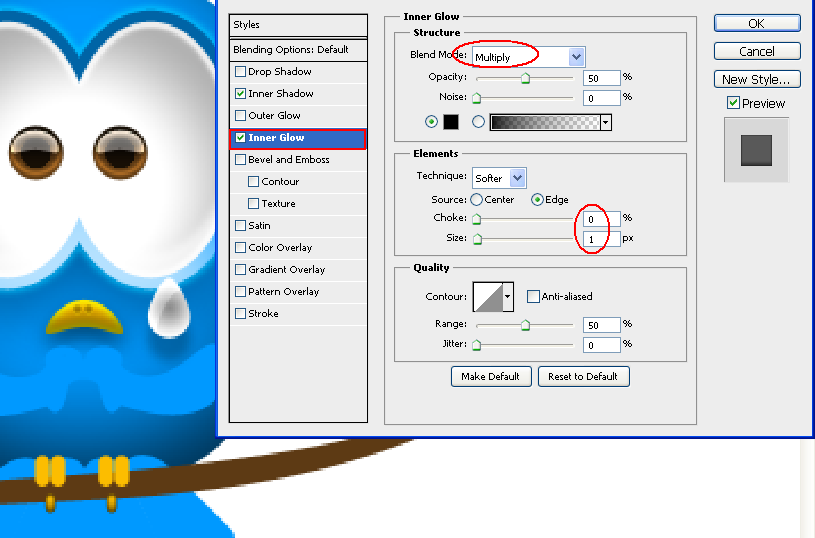Enable the Satin checkbox
815x538 pixels.
click(240, 226)
